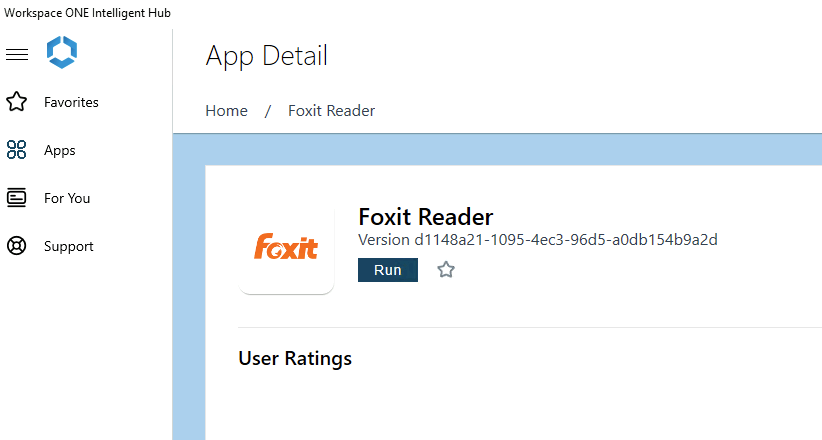The width and height of the screenshot is (822, 440).
Task: Open the Support section label
Action: pyautogui.click(x=69, y=246)
